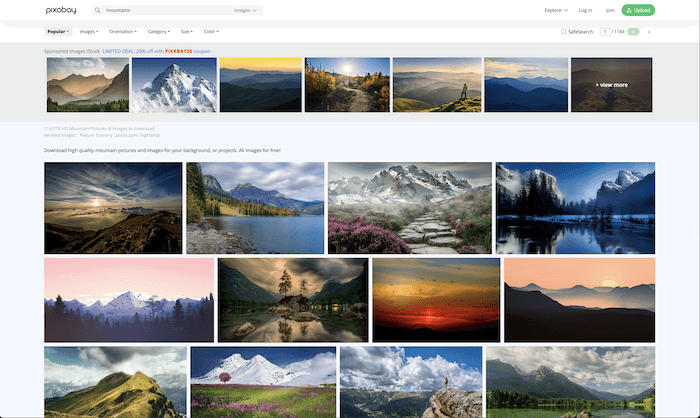Click the LIMITED DEAL 20% off coupon link
The width and height of the screenshot is (700, 418).
(156, 51)
